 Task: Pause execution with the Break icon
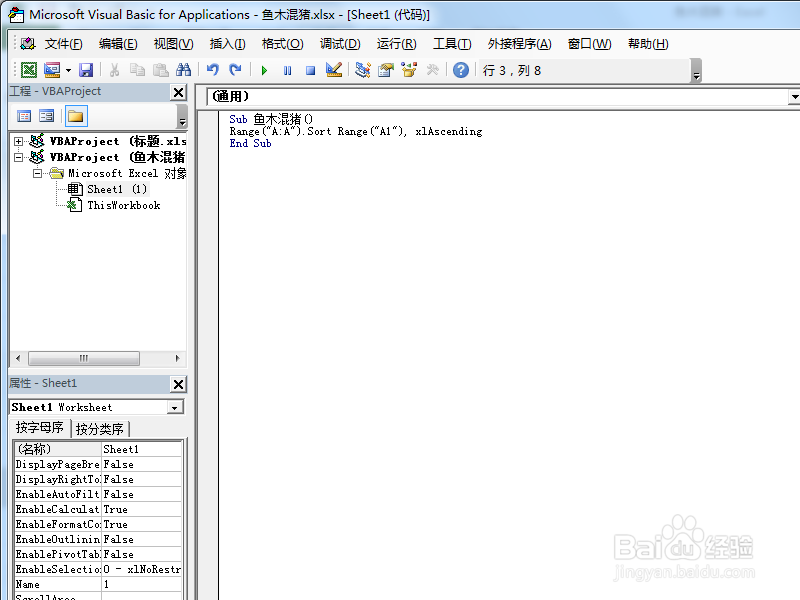point(287,70)
